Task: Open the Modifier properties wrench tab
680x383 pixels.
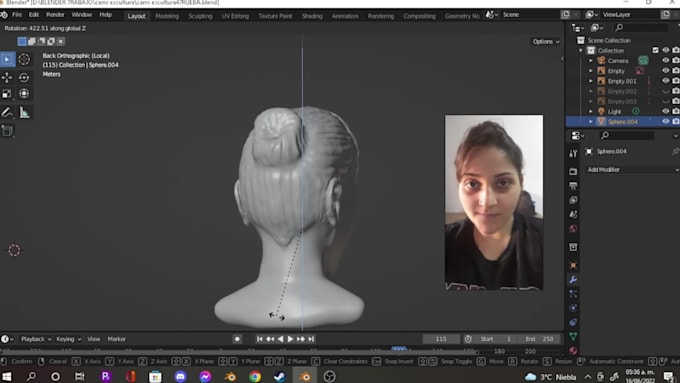Action: click(573, 280)
